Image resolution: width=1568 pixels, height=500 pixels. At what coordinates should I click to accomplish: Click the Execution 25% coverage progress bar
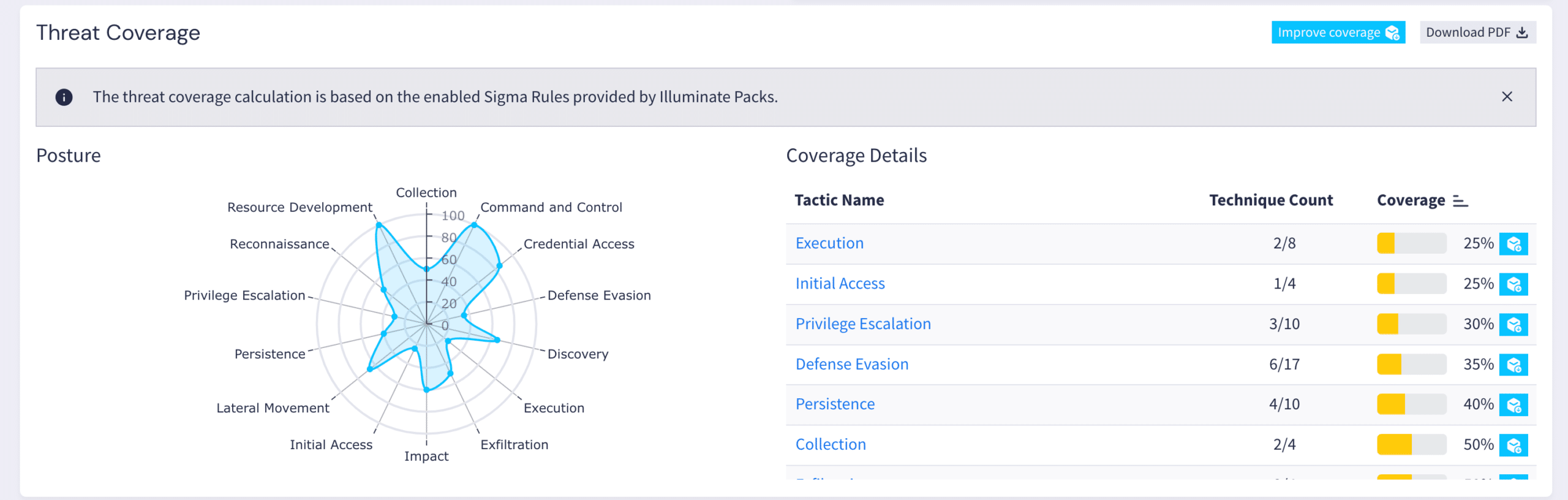click(1411, 244)
